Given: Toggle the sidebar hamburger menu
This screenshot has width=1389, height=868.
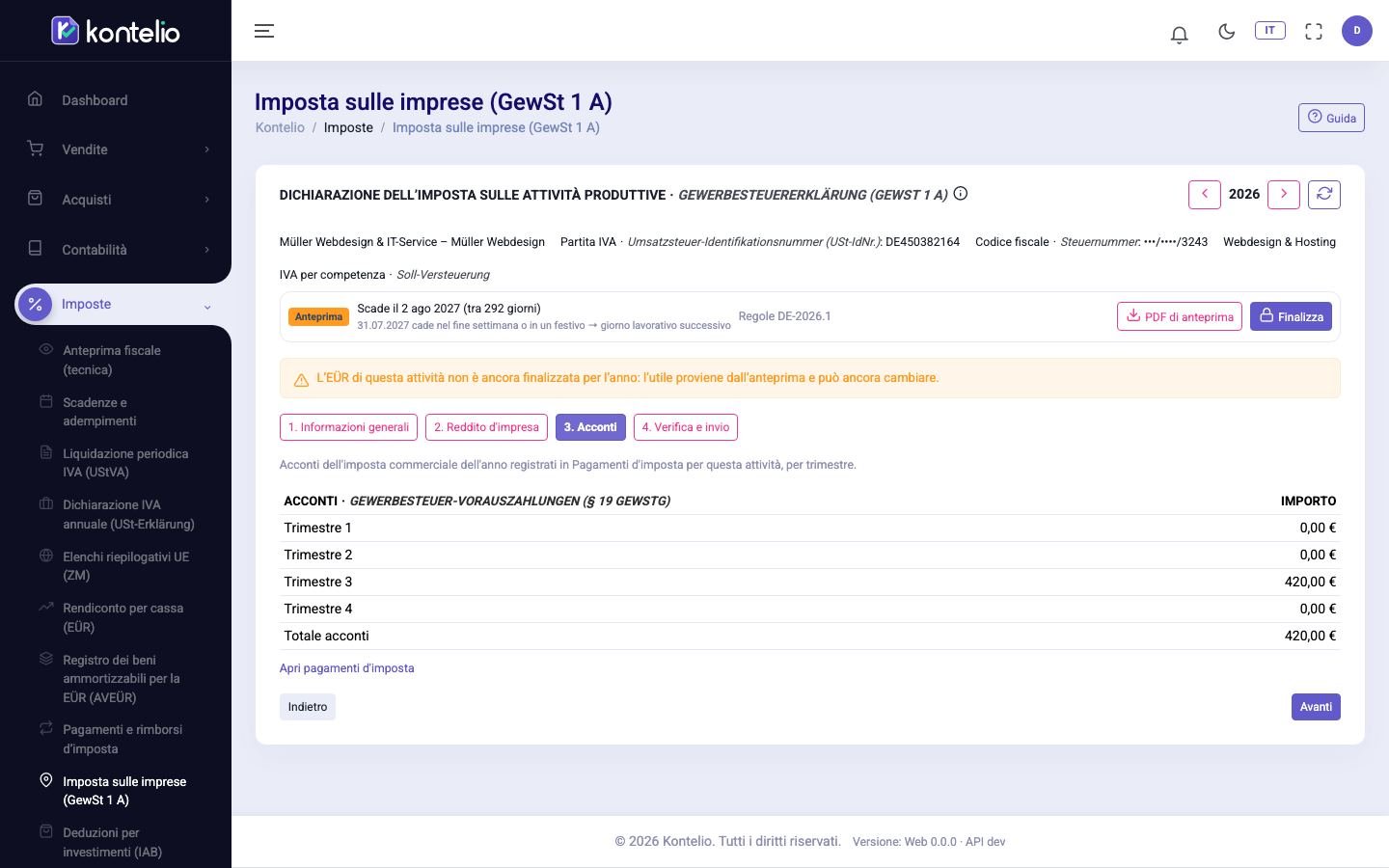Looking at the screenshot, I should [x=264, y=31].
